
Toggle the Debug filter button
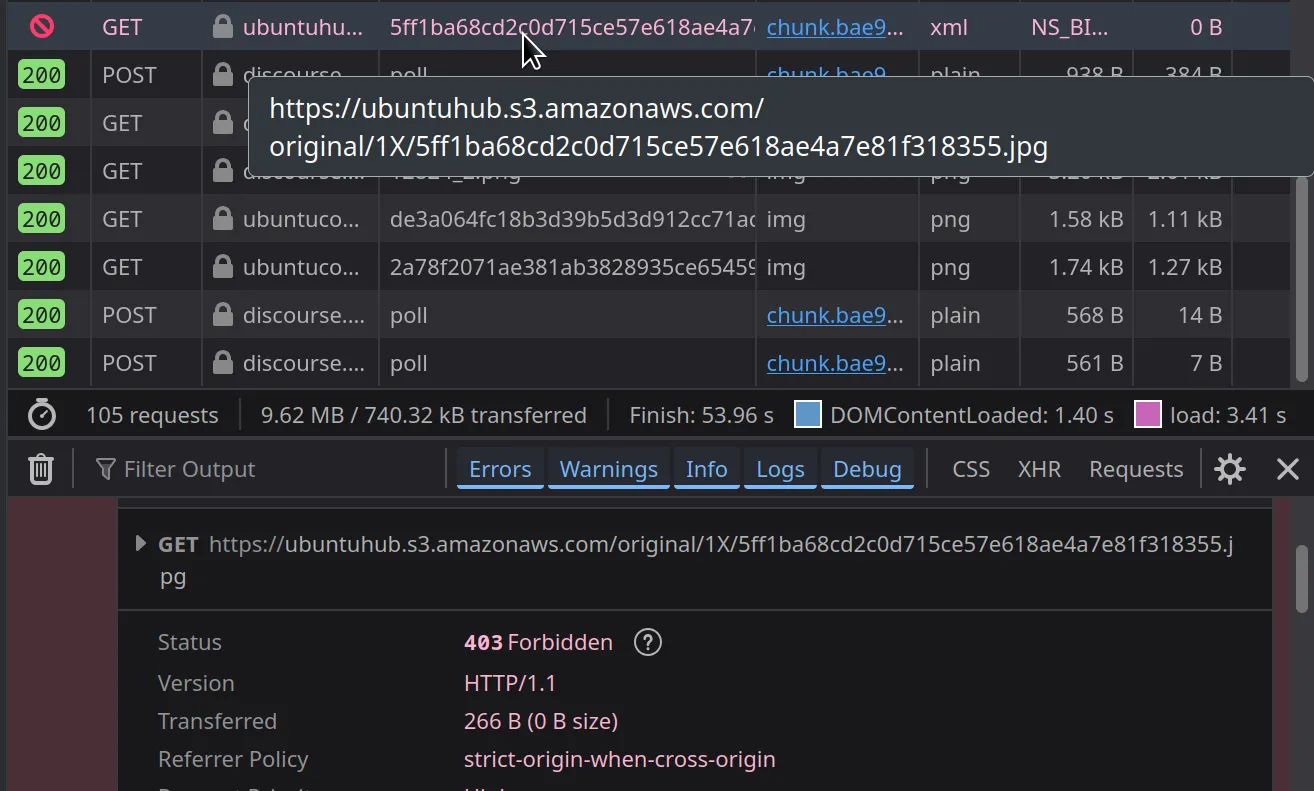click(867, 469)
